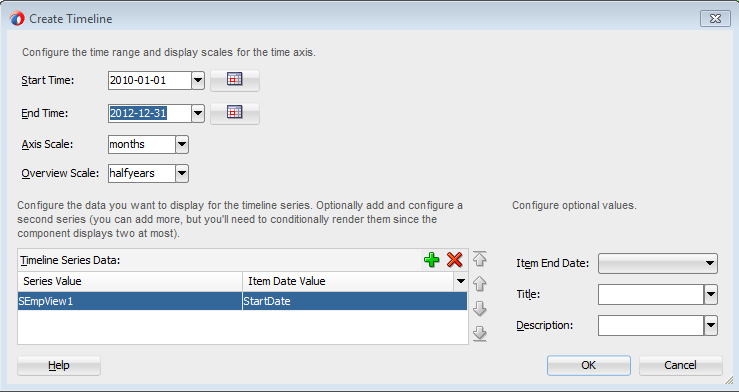Screen dimensions: 739x392
Task: Click the Create Timeline app icon
Action: (x=17, y=19)
